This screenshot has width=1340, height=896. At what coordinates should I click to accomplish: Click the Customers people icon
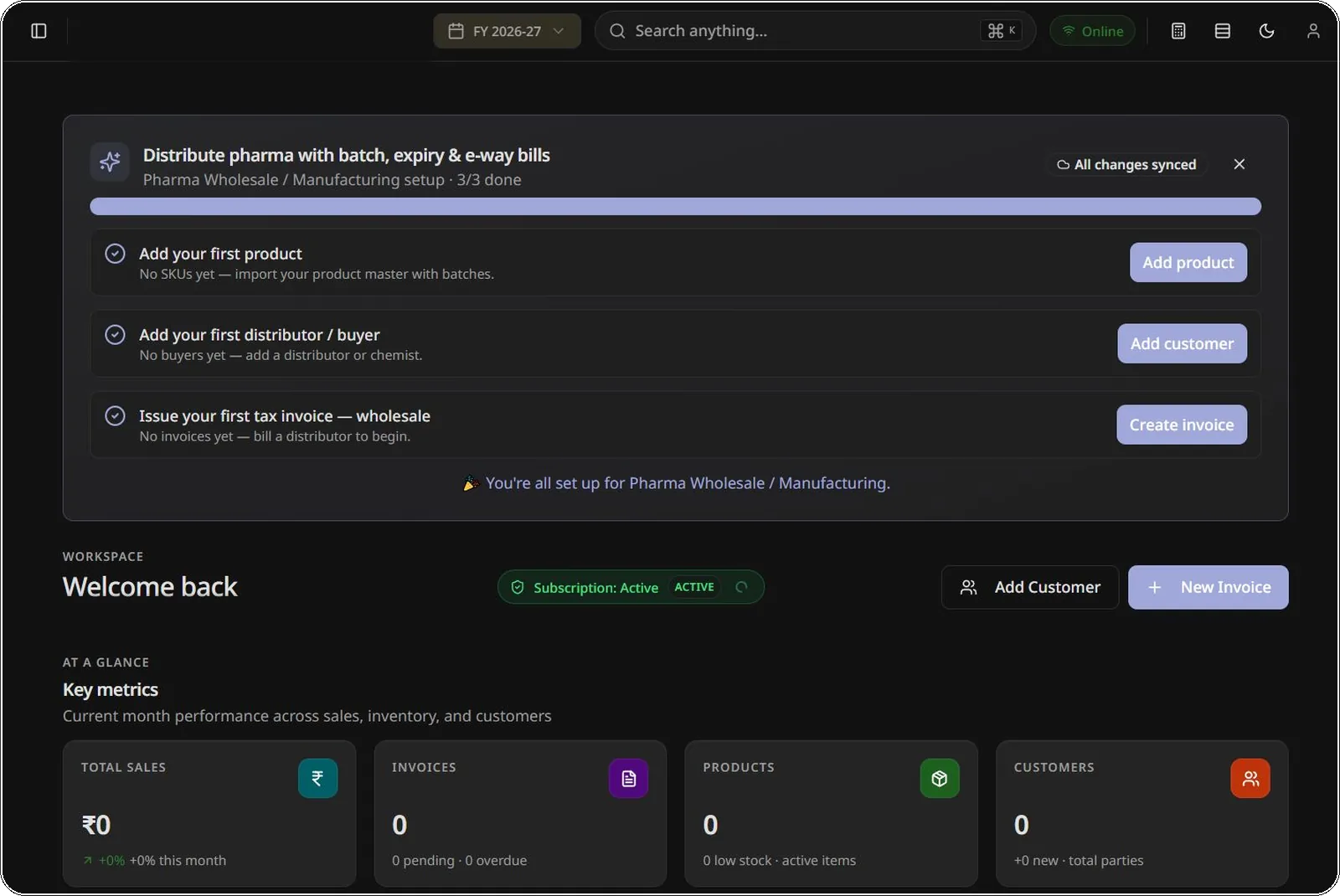tap(1250, 778)
